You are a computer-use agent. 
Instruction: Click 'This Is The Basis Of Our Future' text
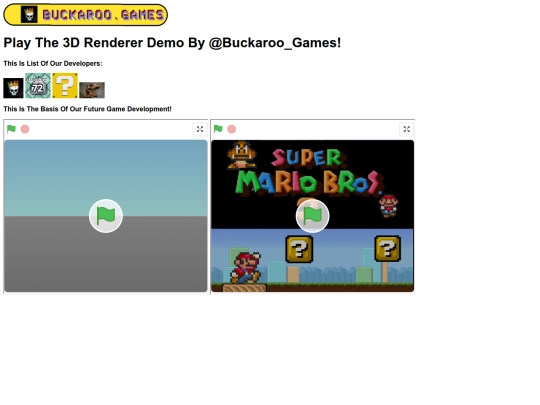click(x=87, y=109)
